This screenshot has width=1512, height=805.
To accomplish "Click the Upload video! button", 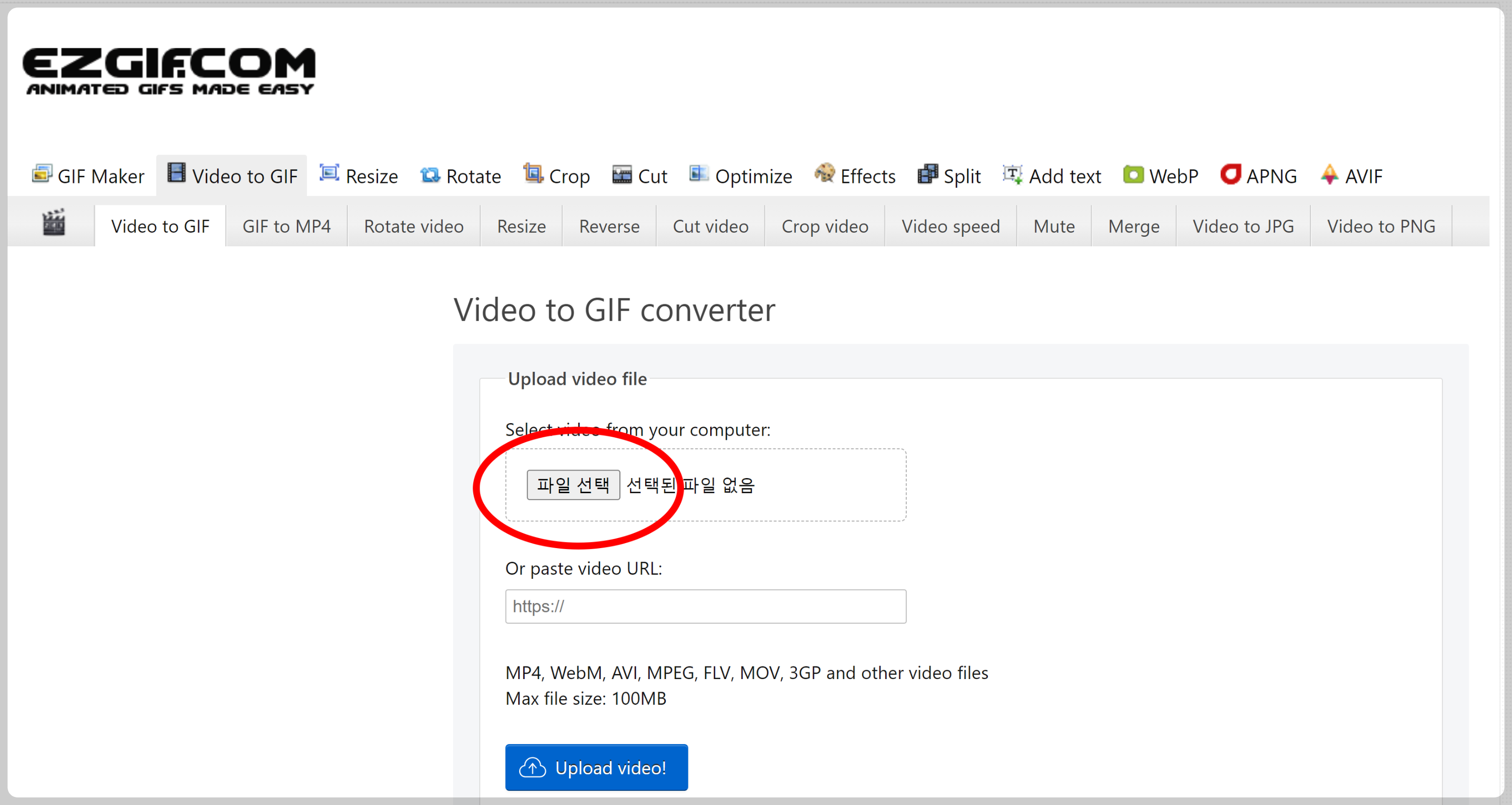I will tap(596, 767).
